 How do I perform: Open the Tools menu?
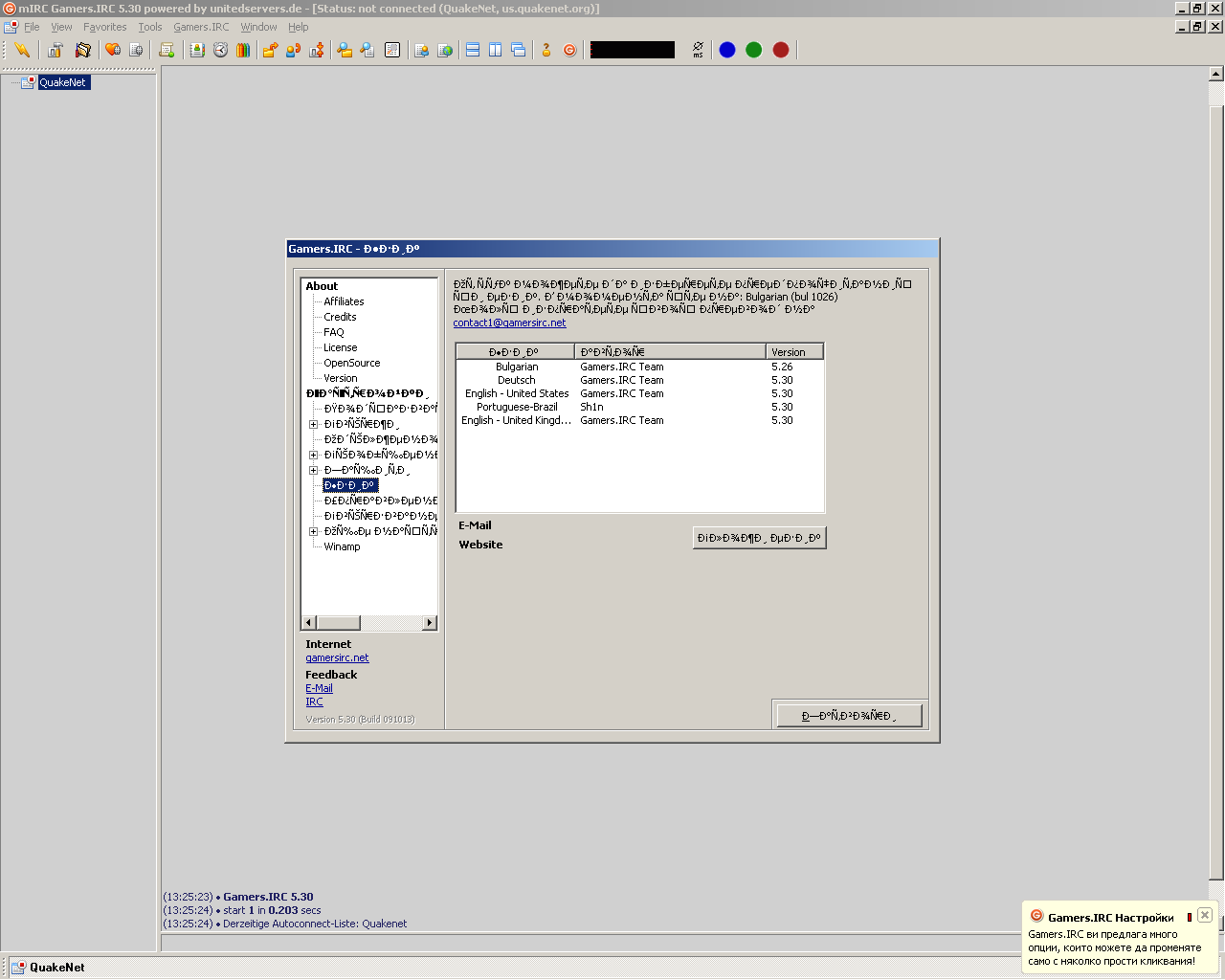point(150,27)
